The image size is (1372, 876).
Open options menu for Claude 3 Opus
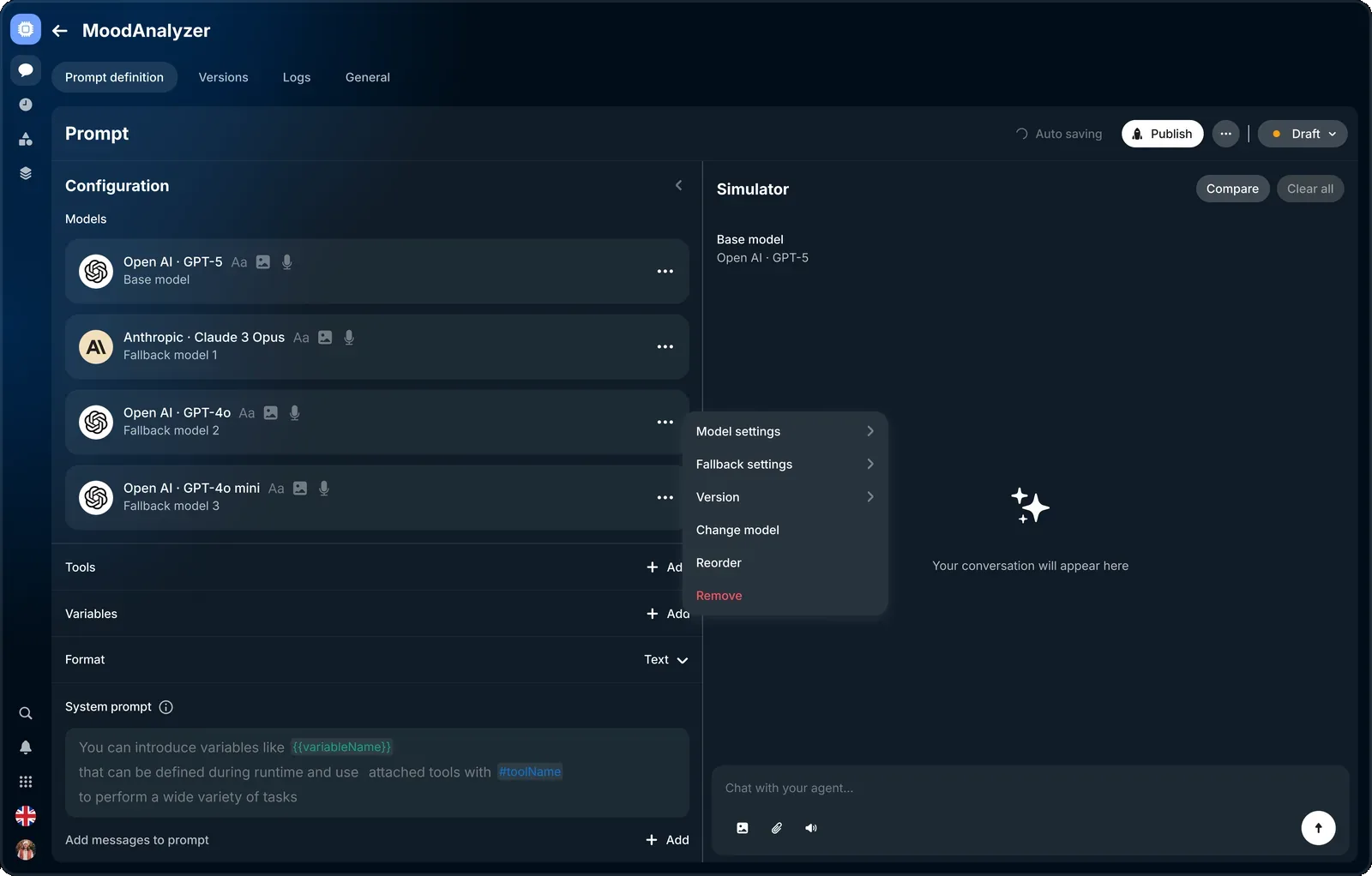tap(665, 346)
